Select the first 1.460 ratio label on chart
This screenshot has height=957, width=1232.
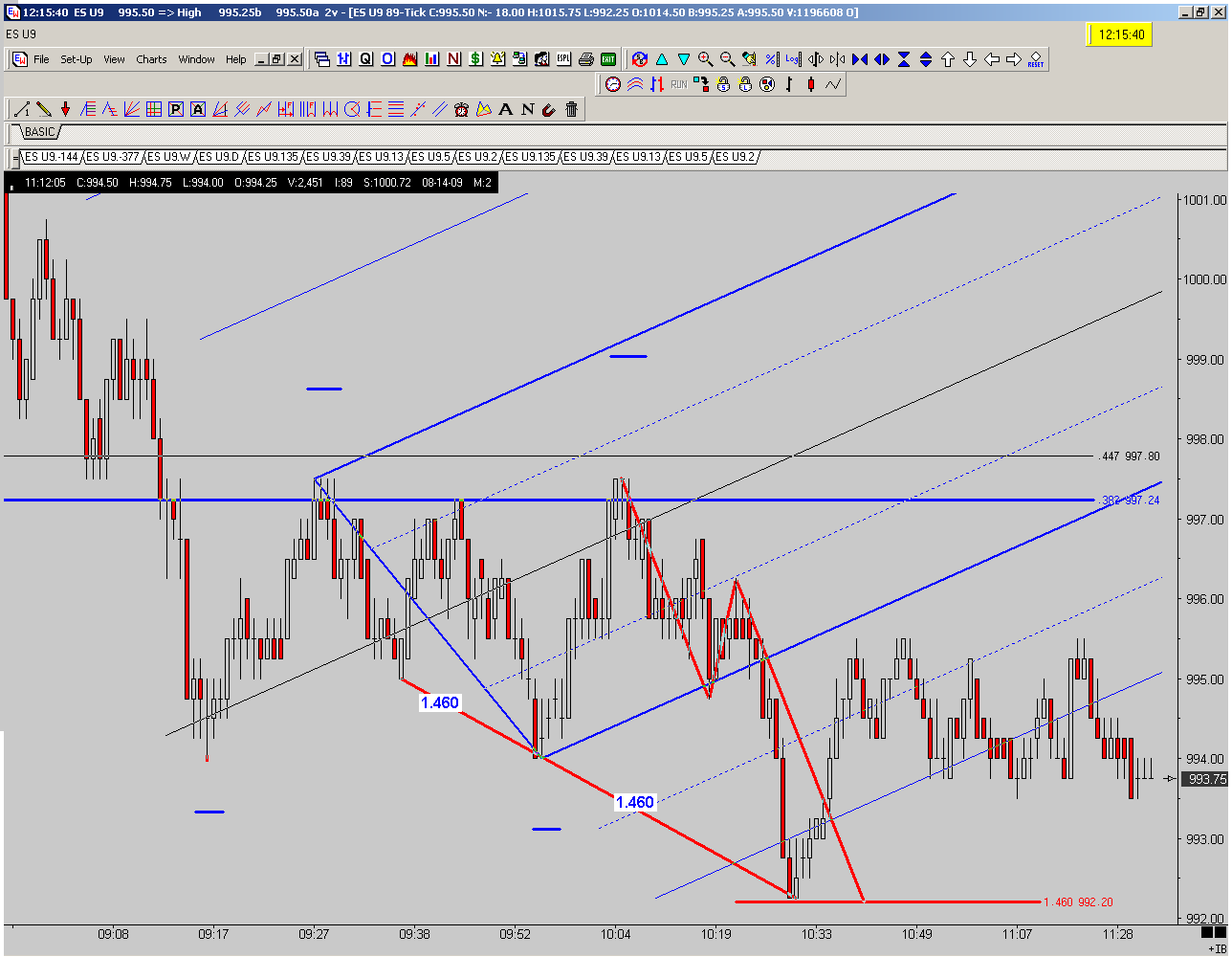(x=440, y=702)
